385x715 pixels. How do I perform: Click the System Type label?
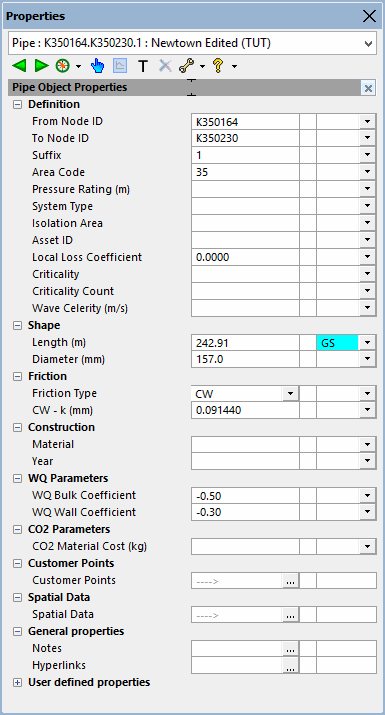62,207
